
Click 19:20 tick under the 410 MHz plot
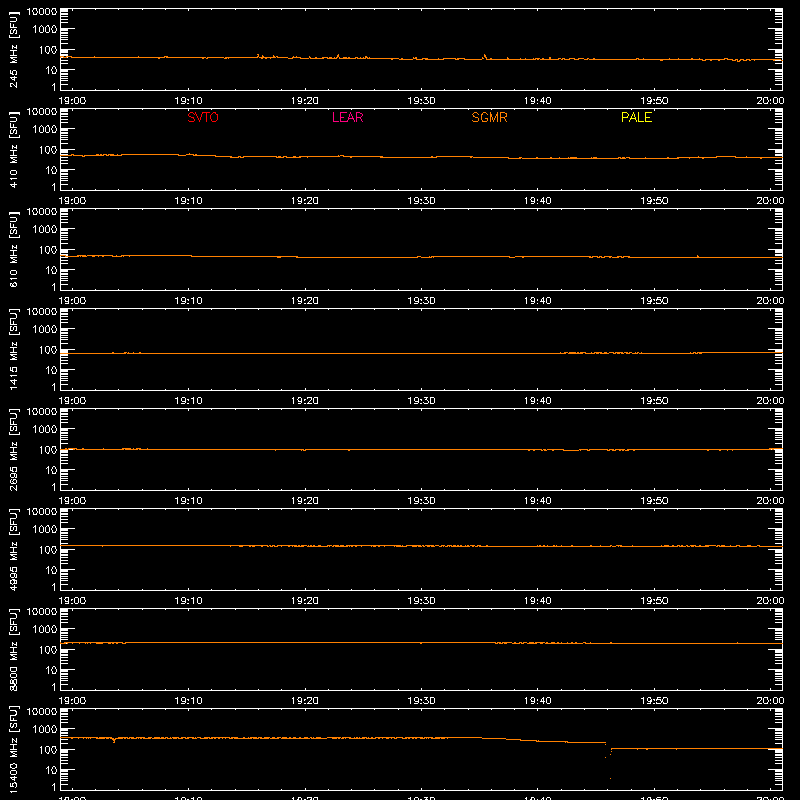tap(305, 201)
